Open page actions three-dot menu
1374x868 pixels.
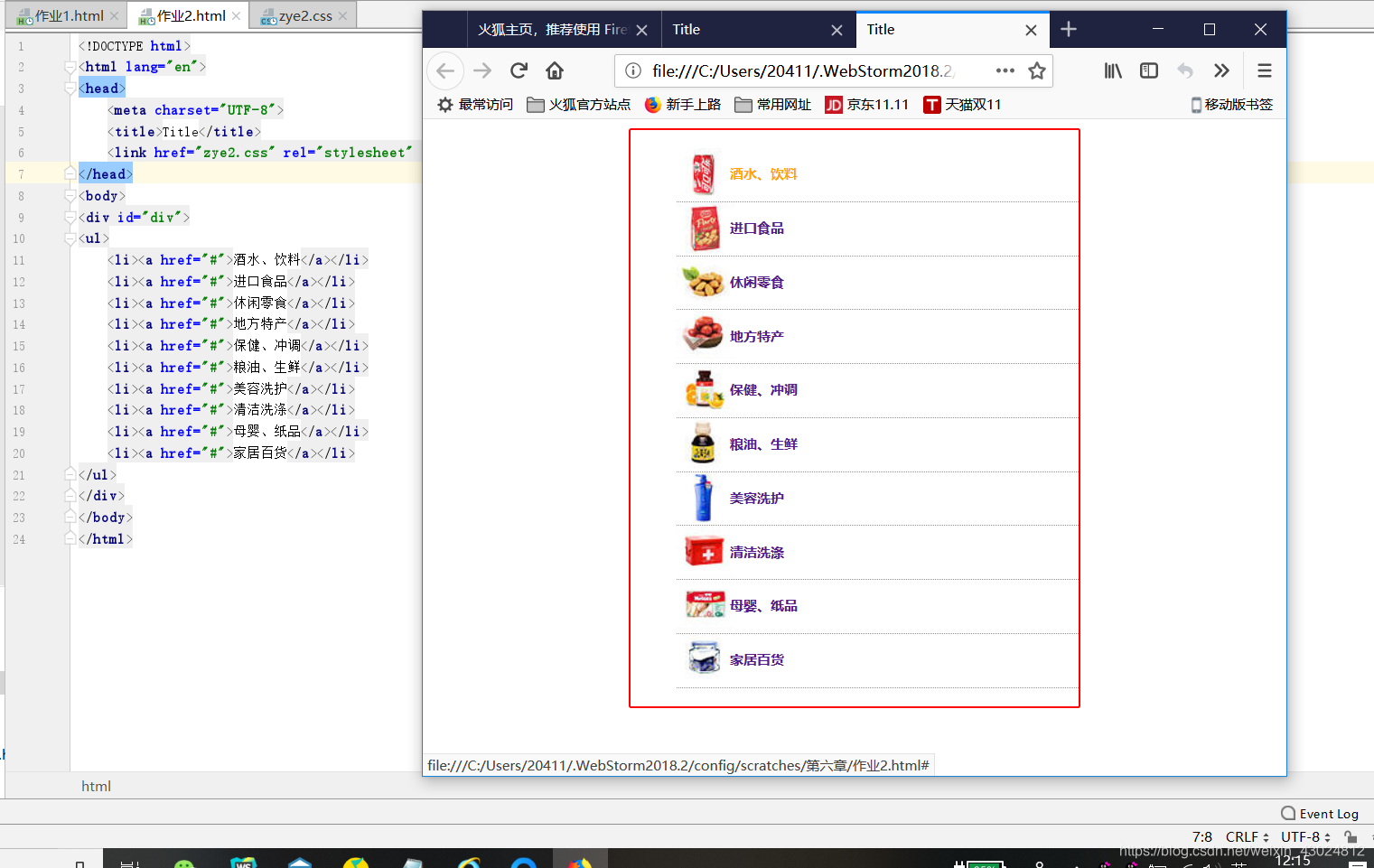tap(1005, 70)
